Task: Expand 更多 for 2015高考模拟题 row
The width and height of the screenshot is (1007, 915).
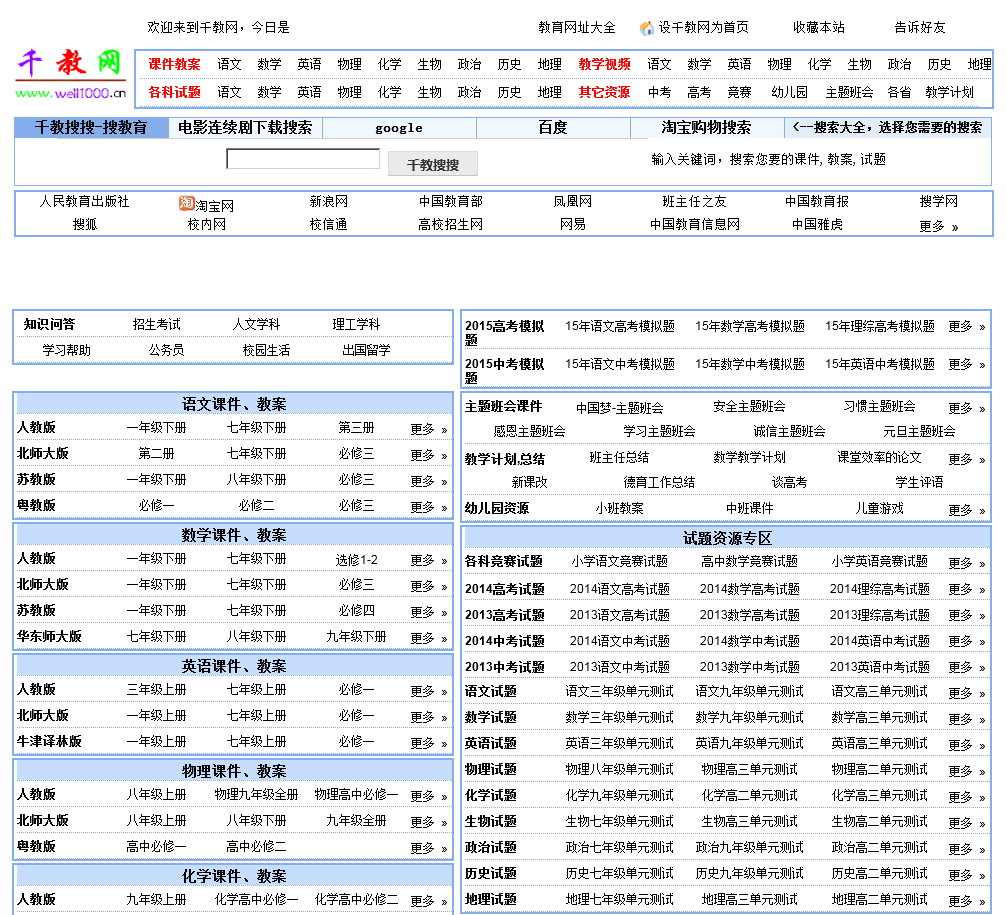Action: 967,327
